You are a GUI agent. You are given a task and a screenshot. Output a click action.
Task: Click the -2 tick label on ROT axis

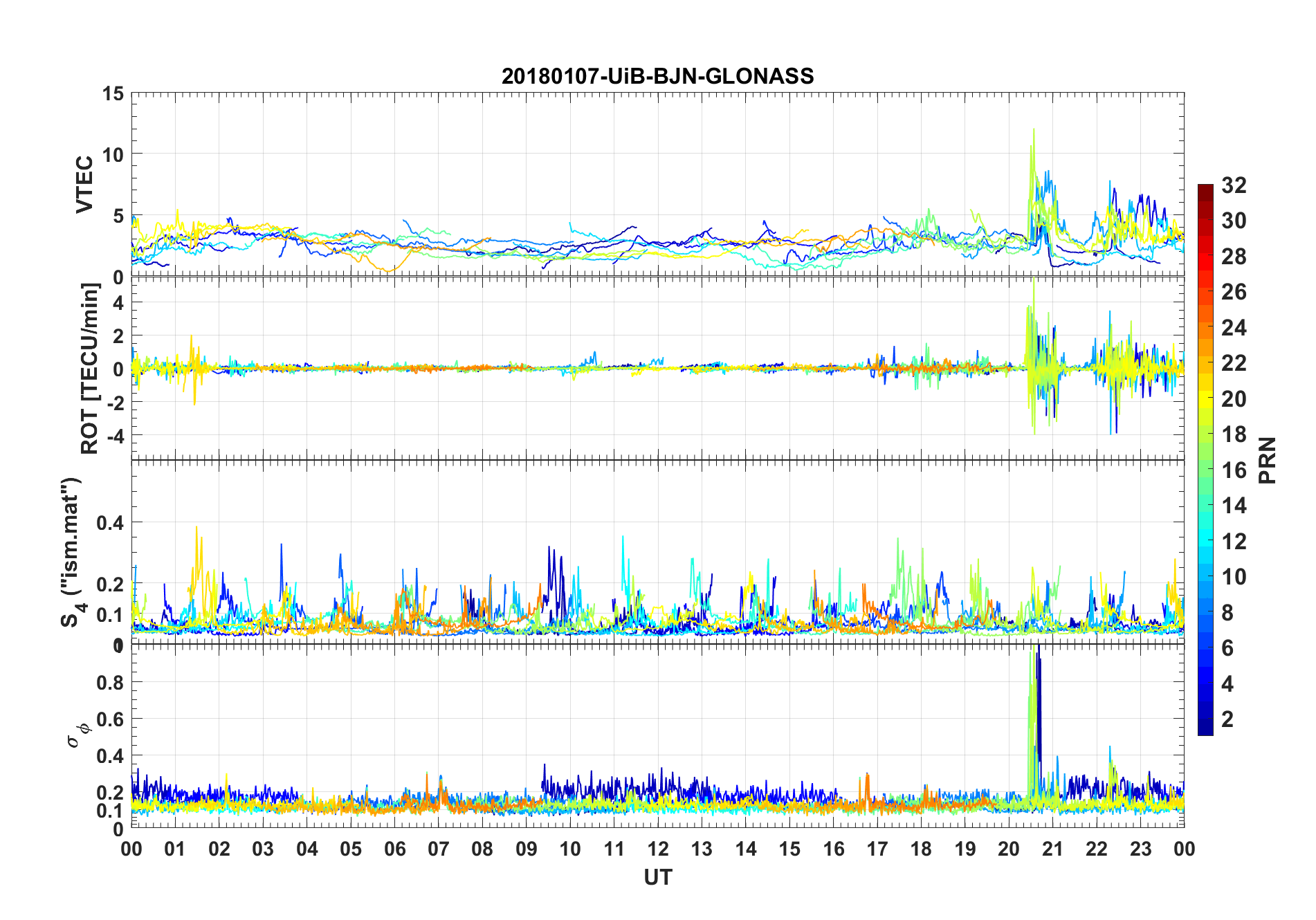click(x=114, y=403)
